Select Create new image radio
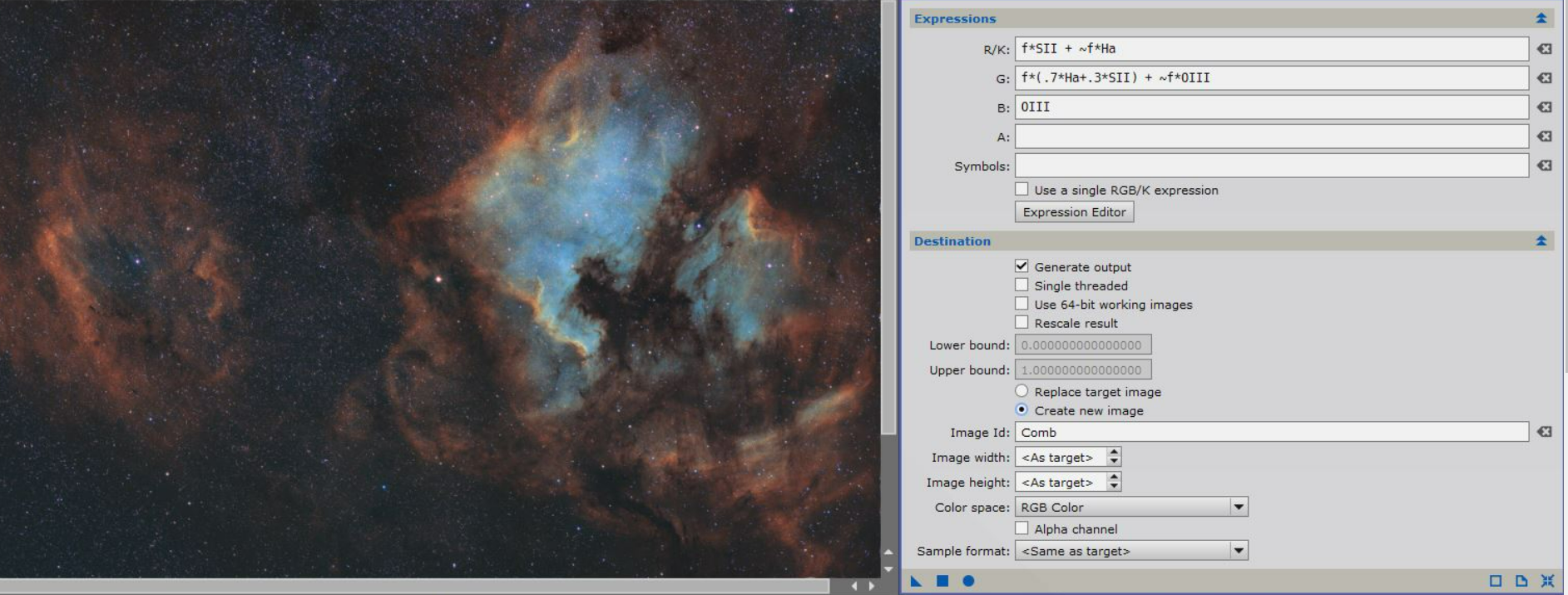 tap(1021, 409)
